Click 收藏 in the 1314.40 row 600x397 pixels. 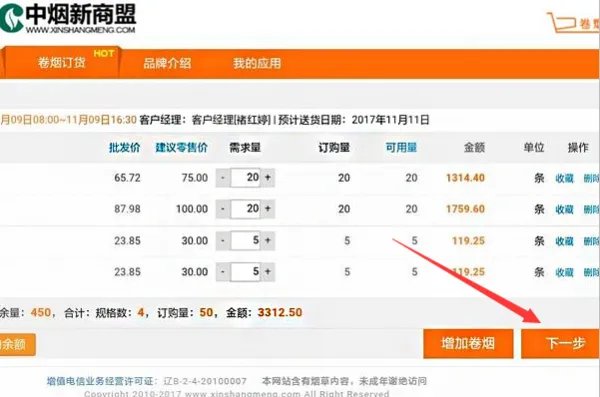564,178
